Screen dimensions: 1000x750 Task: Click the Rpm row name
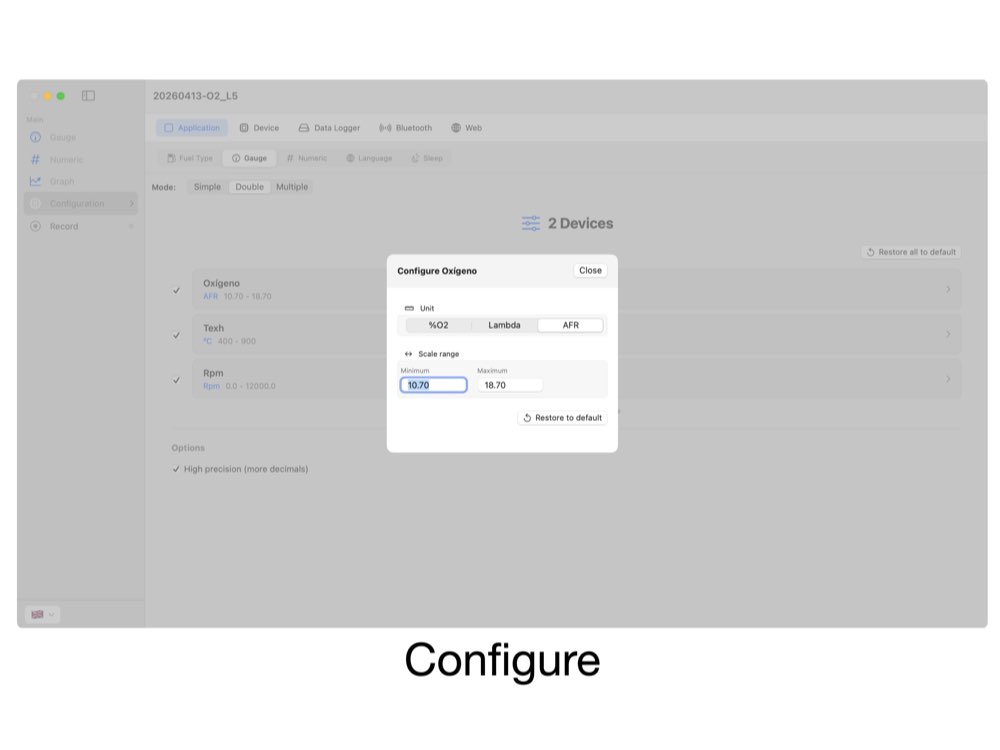[213, 373]
